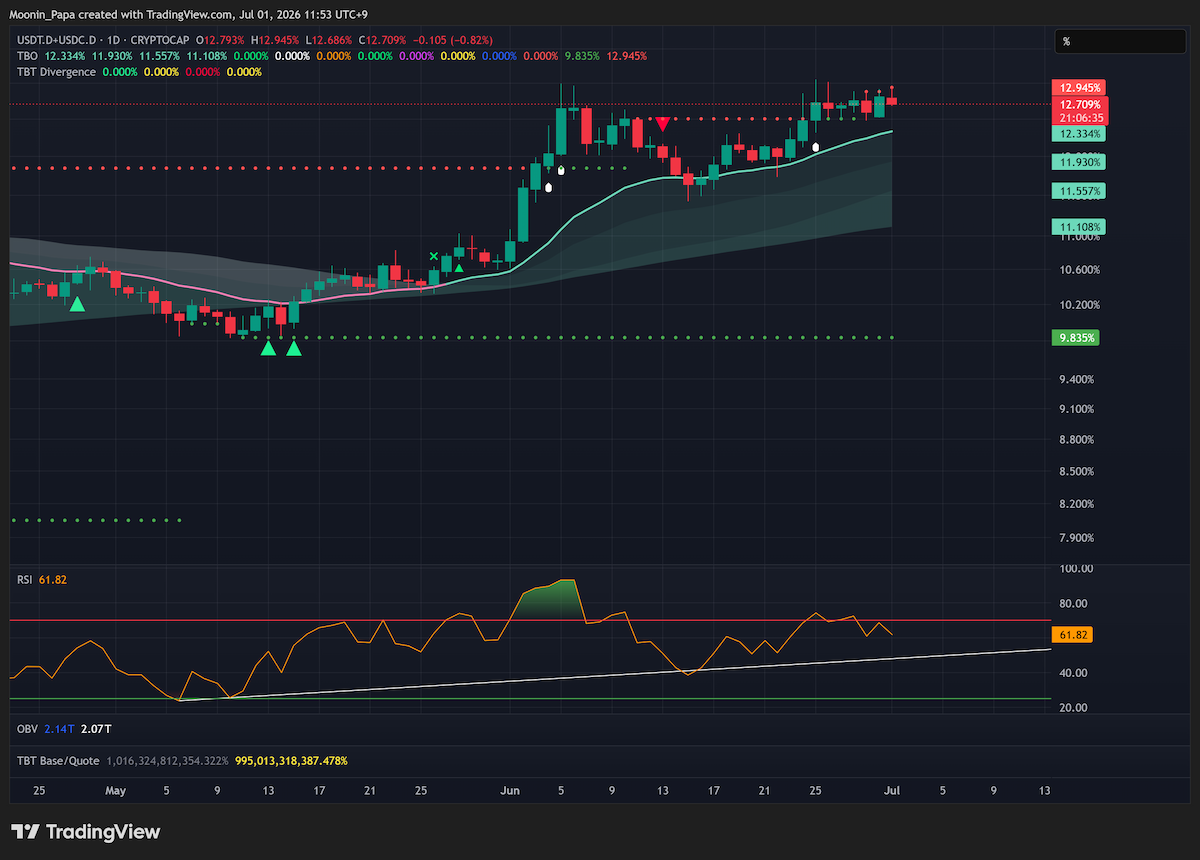Click the green up-triangle marker near late April
The image size is (1200, 860).
tap(77, 303)
